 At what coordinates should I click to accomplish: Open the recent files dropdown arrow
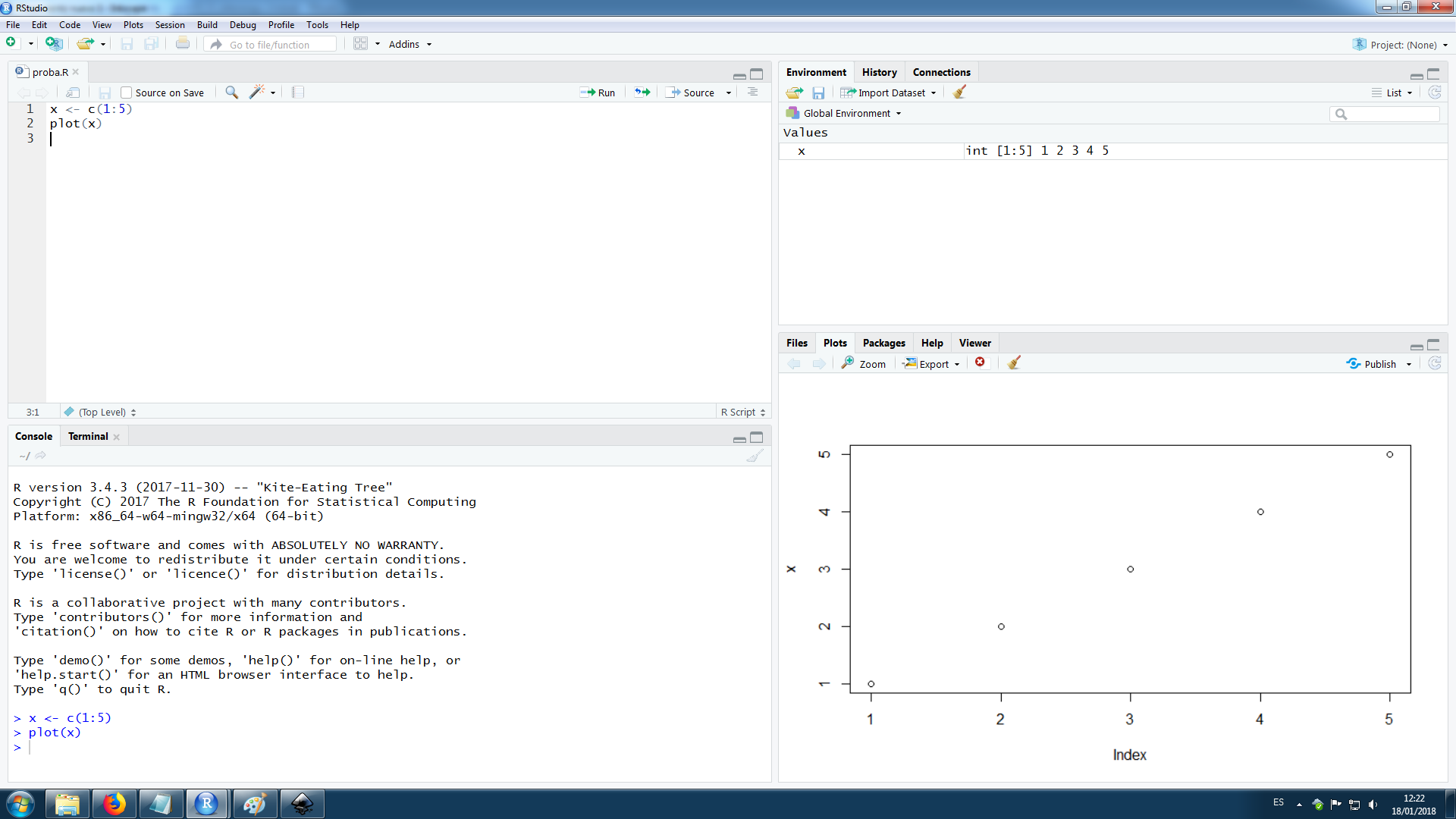coord(103,44)
